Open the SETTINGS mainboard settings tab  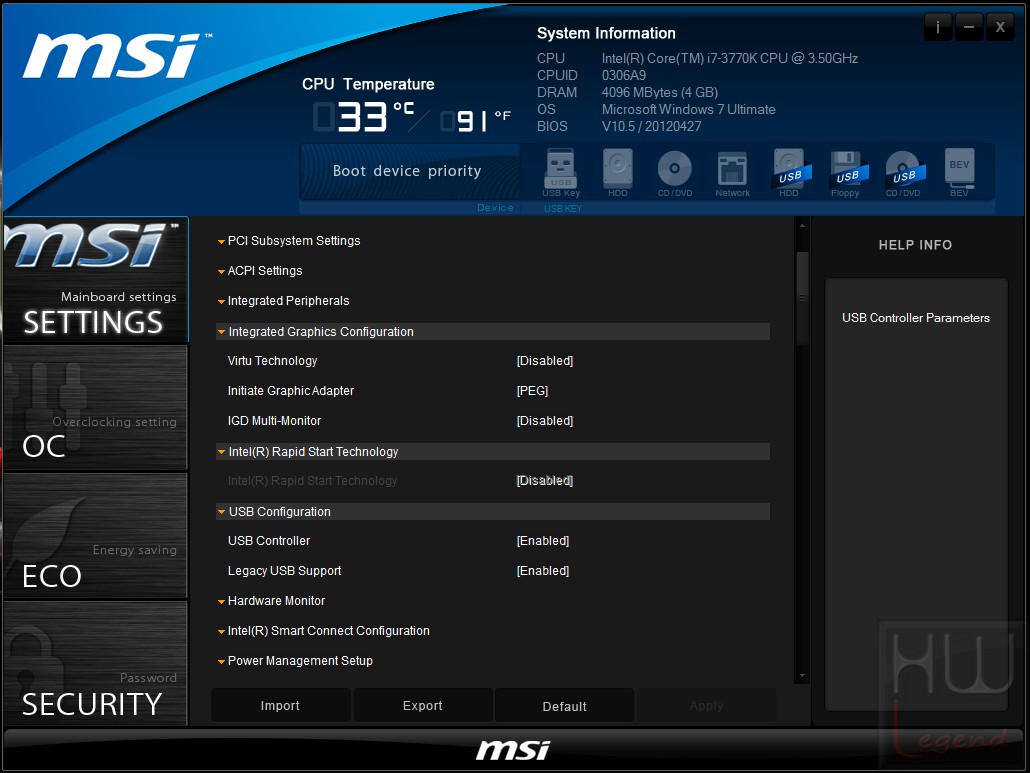click(96, 280)
